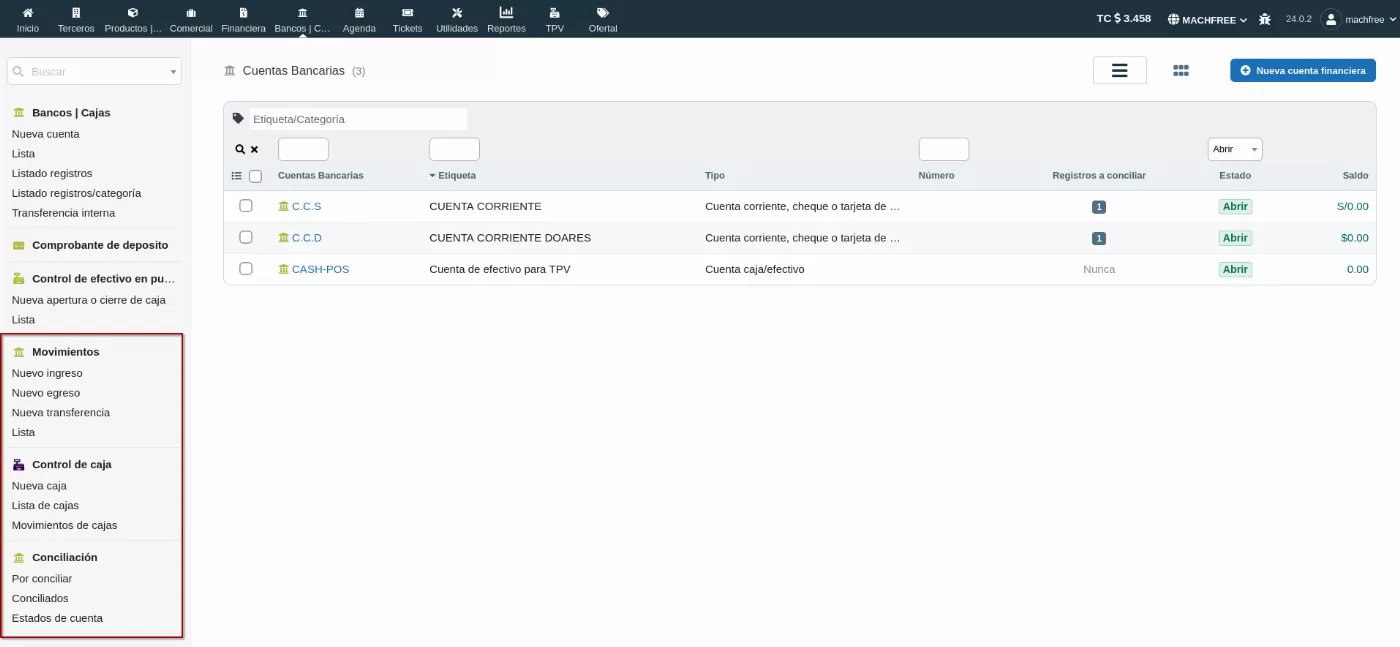Open the machfree user menu
Screen dimensions: 1400x647
coord(1357,19)
